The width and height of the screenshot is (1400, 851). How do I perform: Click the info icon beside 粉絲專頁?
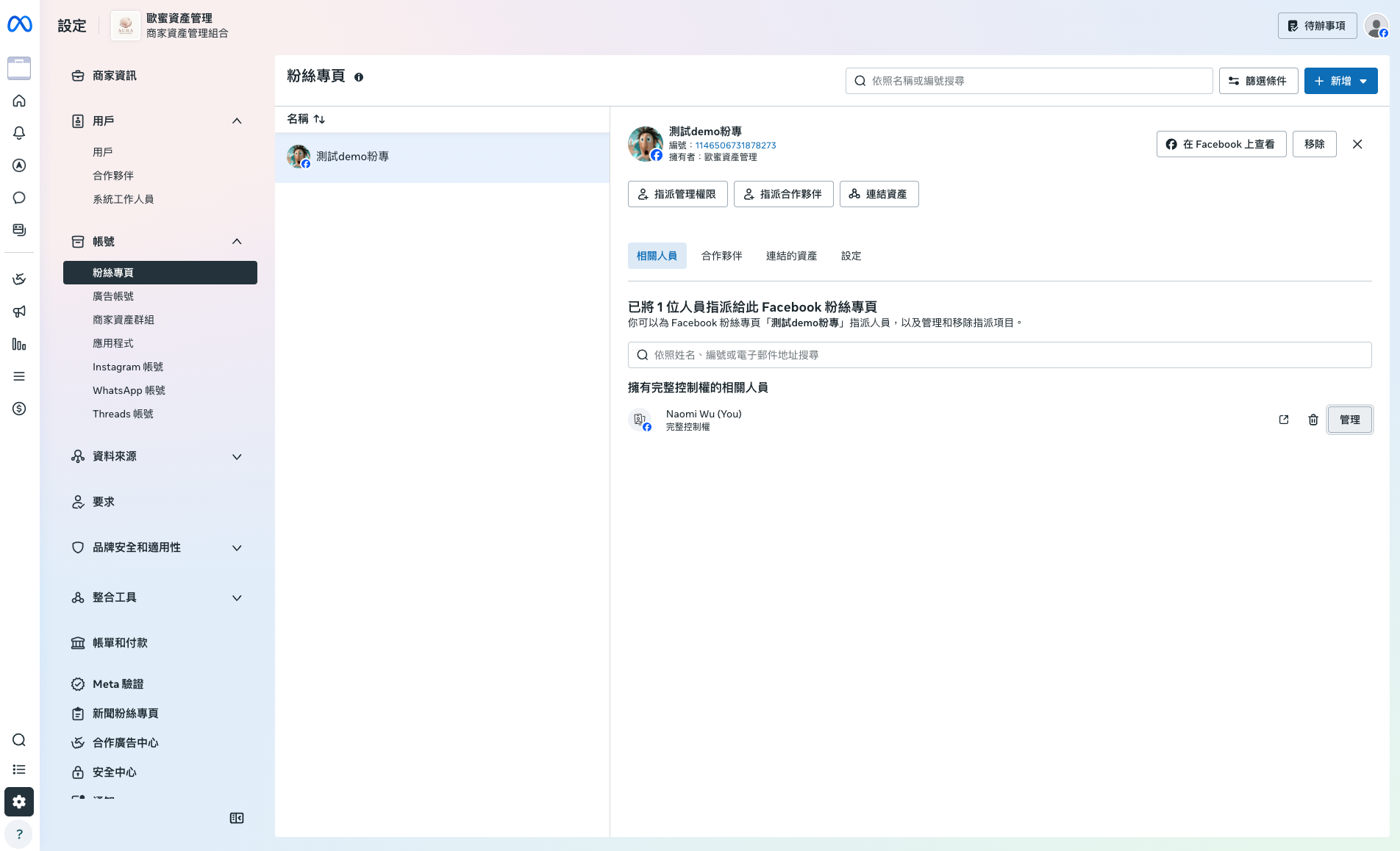pos(359,77)
